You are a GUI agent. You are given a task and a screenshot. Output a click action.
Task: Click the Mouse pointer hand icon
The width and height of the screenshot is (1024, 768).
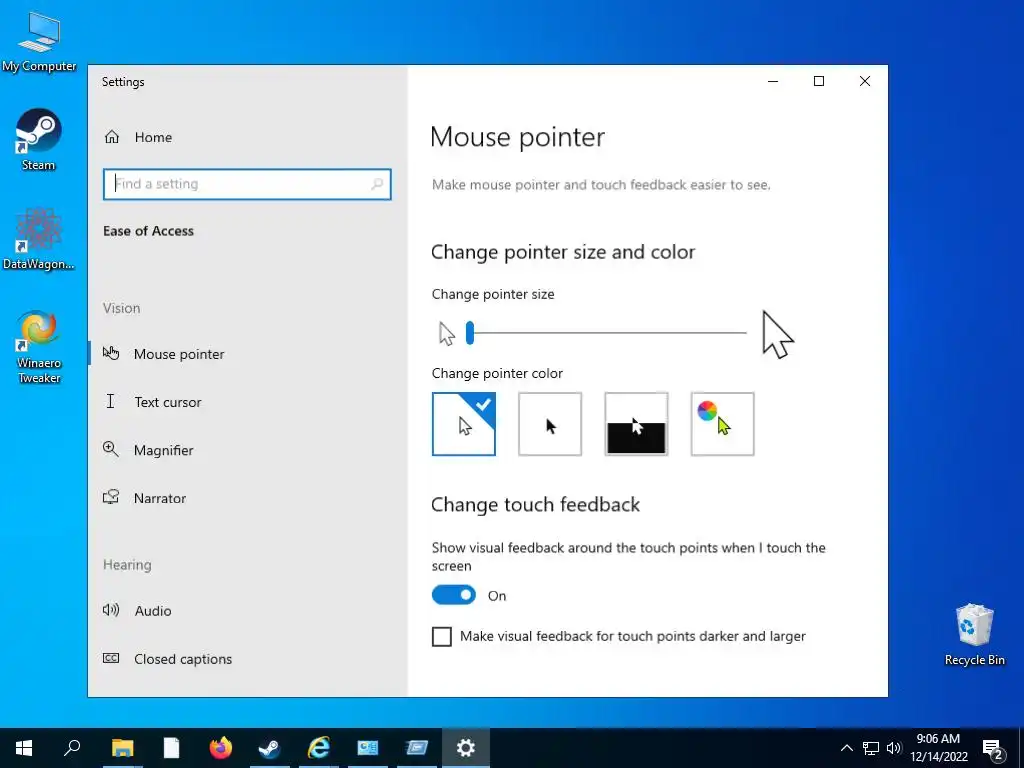click(x=111, y=353)
